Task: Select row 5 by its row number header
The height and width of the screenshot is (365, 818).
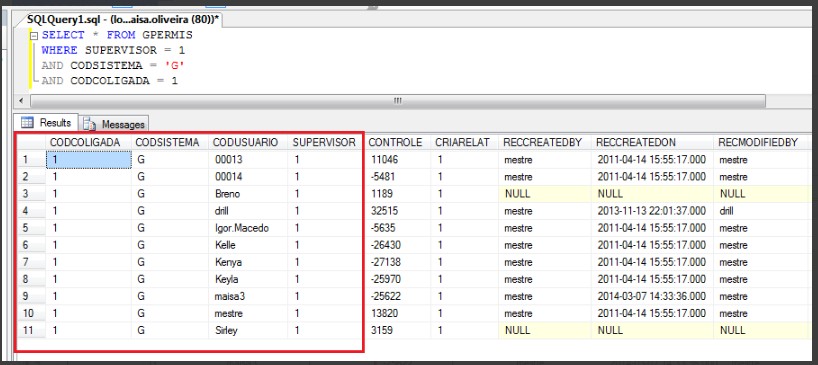Action: [31, 228]
